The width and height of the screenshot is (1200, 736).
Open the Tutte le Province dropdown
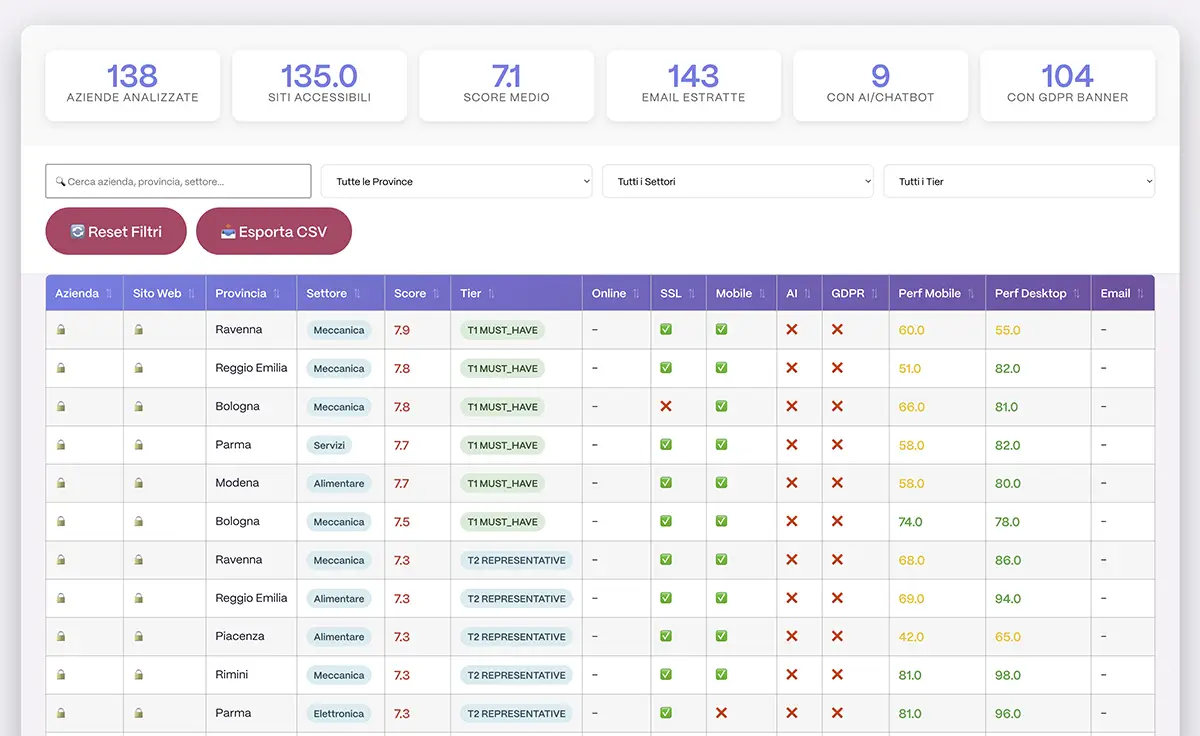coord(457,182)
